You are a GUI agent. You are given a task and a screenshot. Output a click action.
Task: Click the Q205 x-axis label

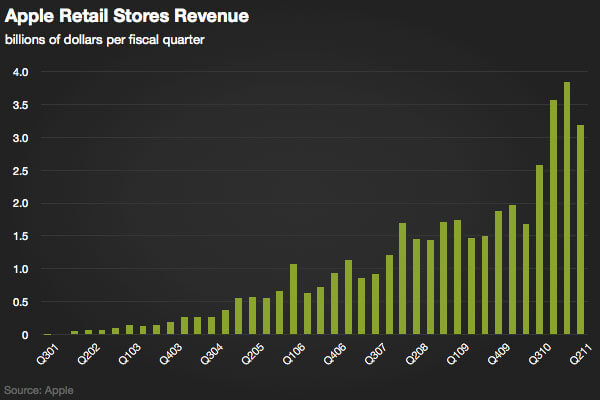pyautogui.click(x=253, y=354)
